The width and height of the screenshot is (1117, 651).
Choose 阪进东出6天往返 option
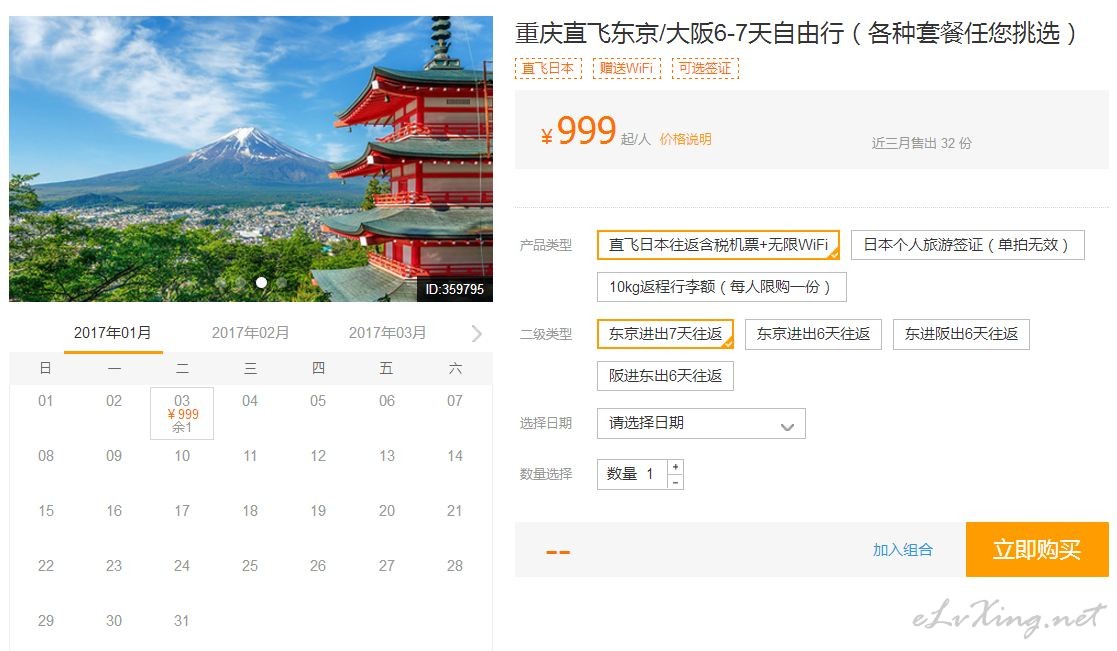click(x=665, y=376)
